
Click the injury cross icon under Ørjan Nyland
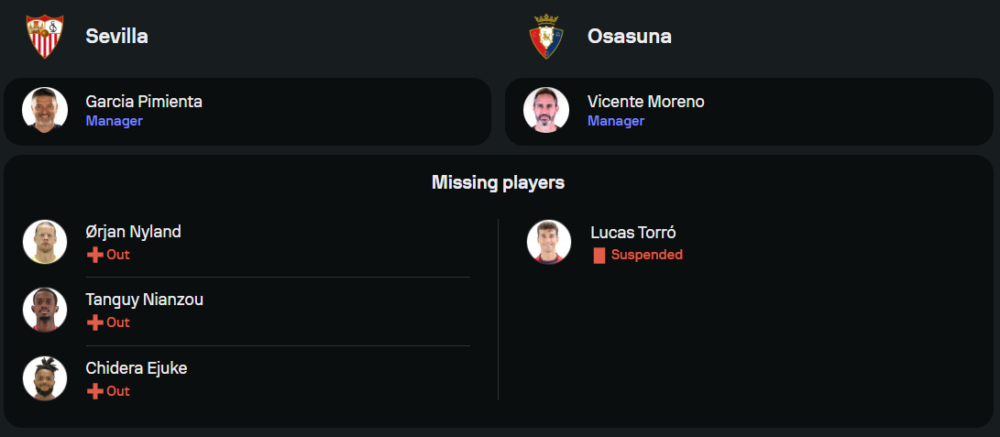(95, 255)
